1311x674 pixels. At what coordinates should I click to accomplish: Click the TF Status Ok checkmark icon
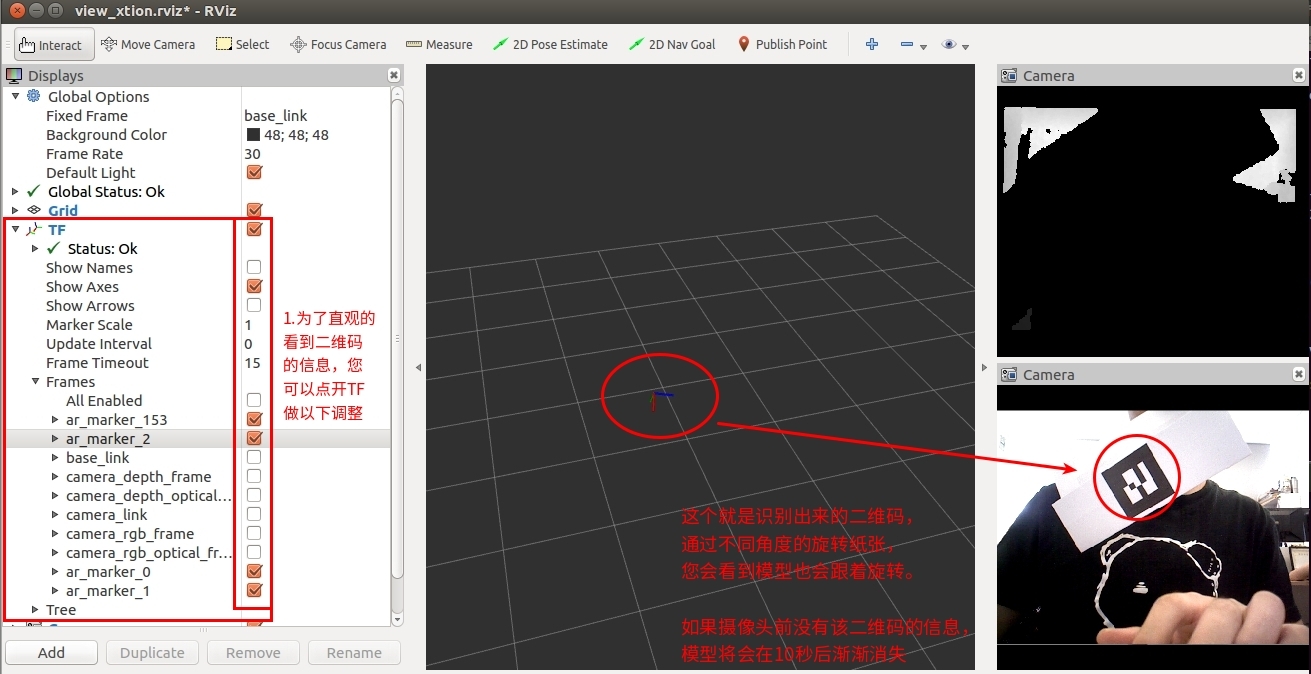(x=54, y=248)
